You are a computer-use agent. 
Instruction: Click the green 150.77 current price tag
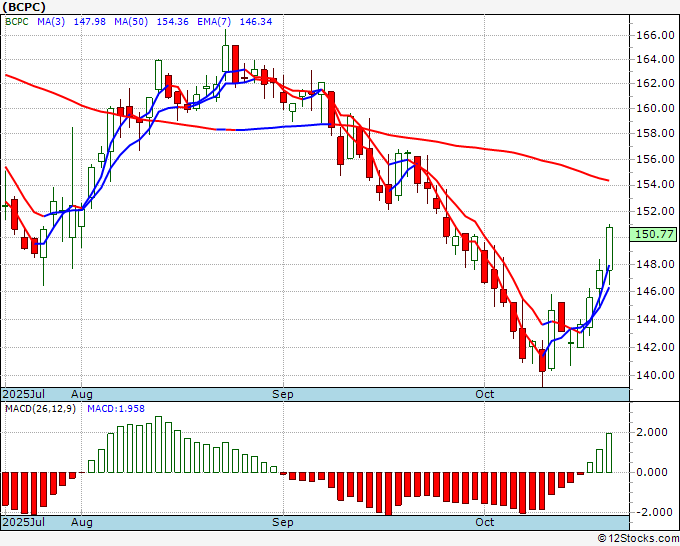[x=653, y=234]
